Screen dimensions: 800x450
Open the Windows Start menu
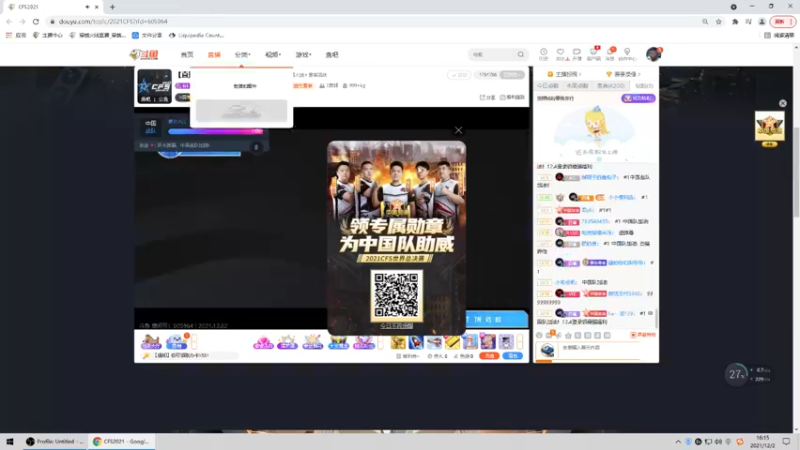click(9, 441)
